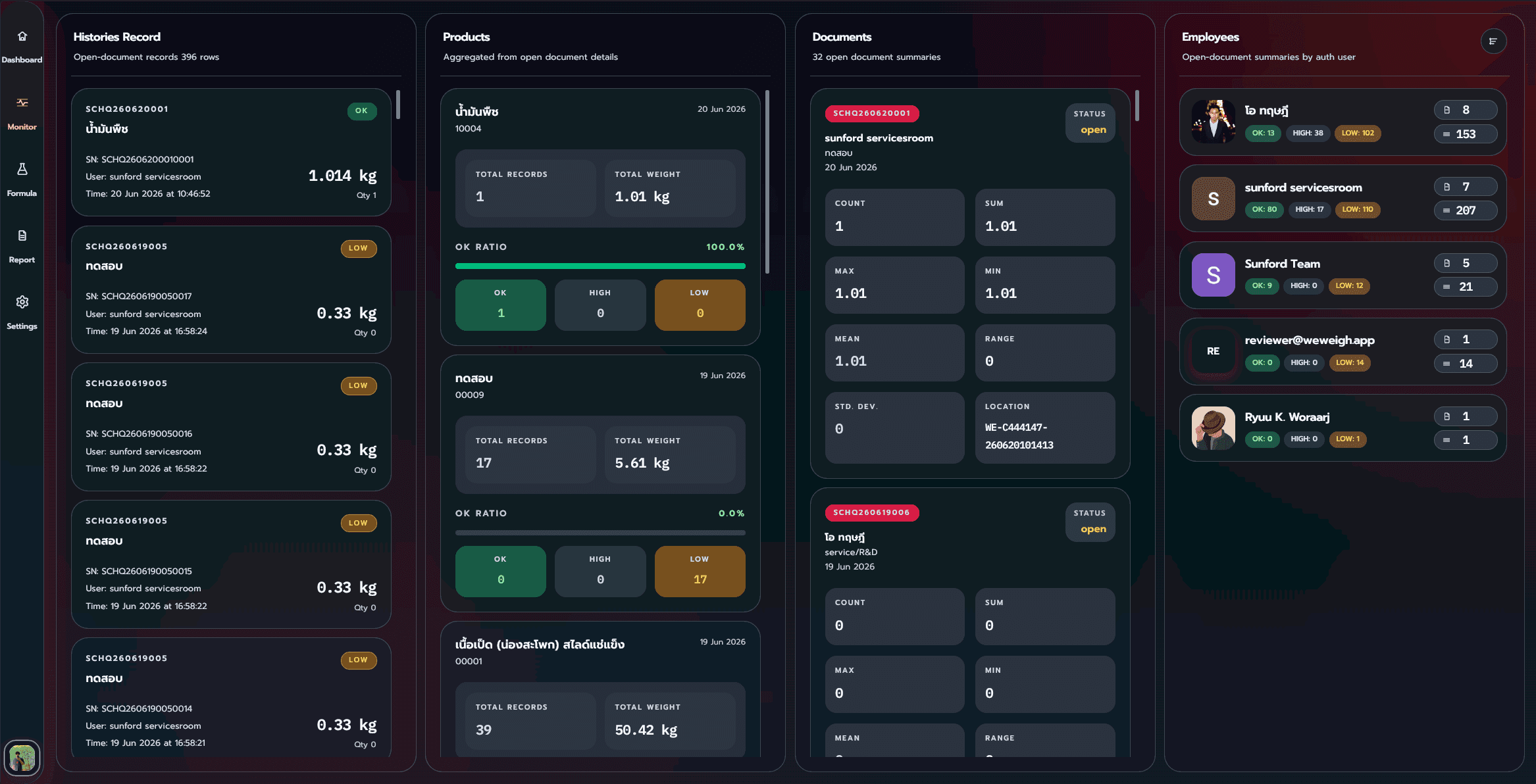The height and width of the screenshot is (784, 1536).
Task: Click Total Weight 5.61 kg tile
Action: (670, 454)
